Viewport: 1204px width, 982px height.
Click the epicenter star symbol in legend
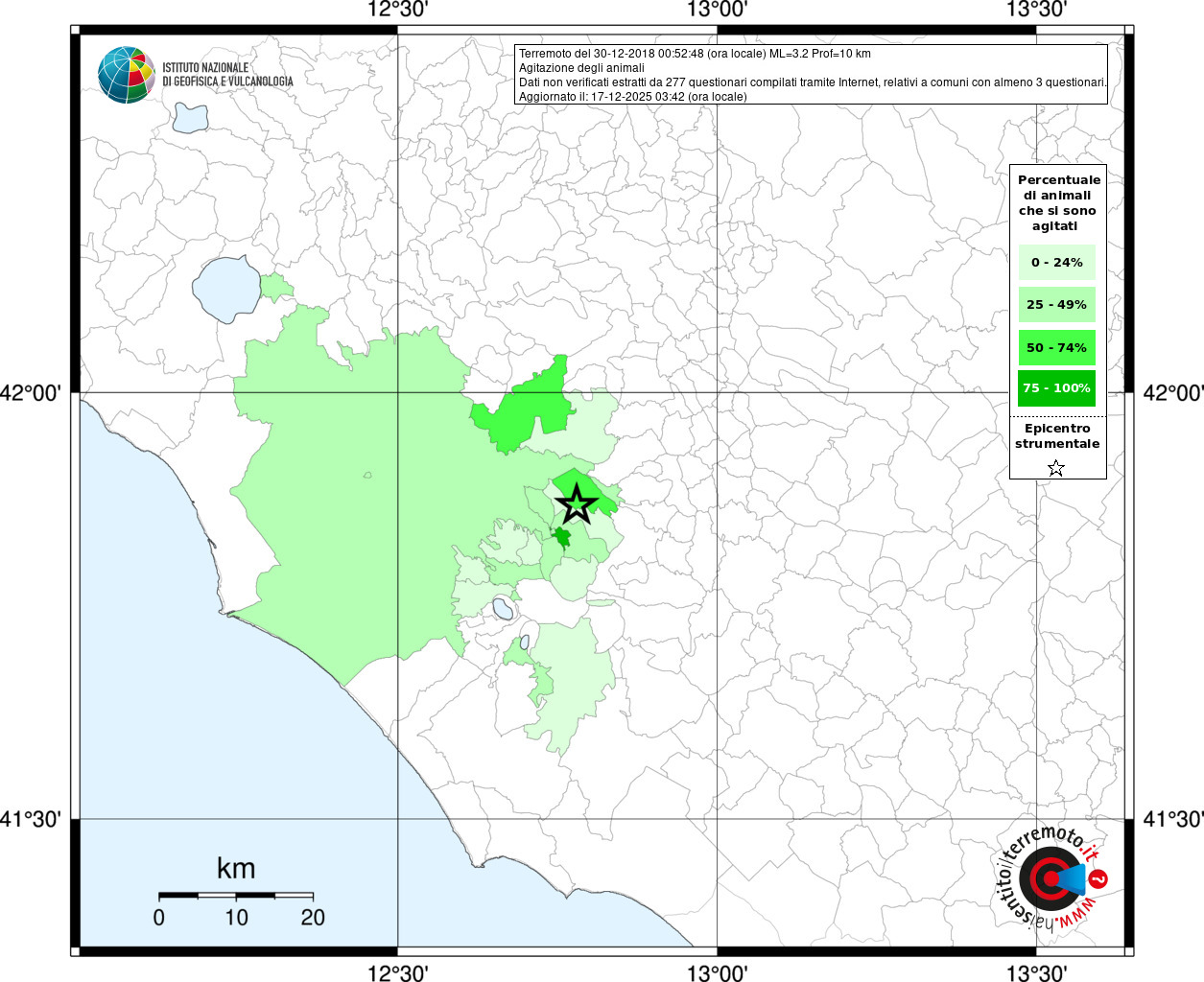coord(1056,468)
